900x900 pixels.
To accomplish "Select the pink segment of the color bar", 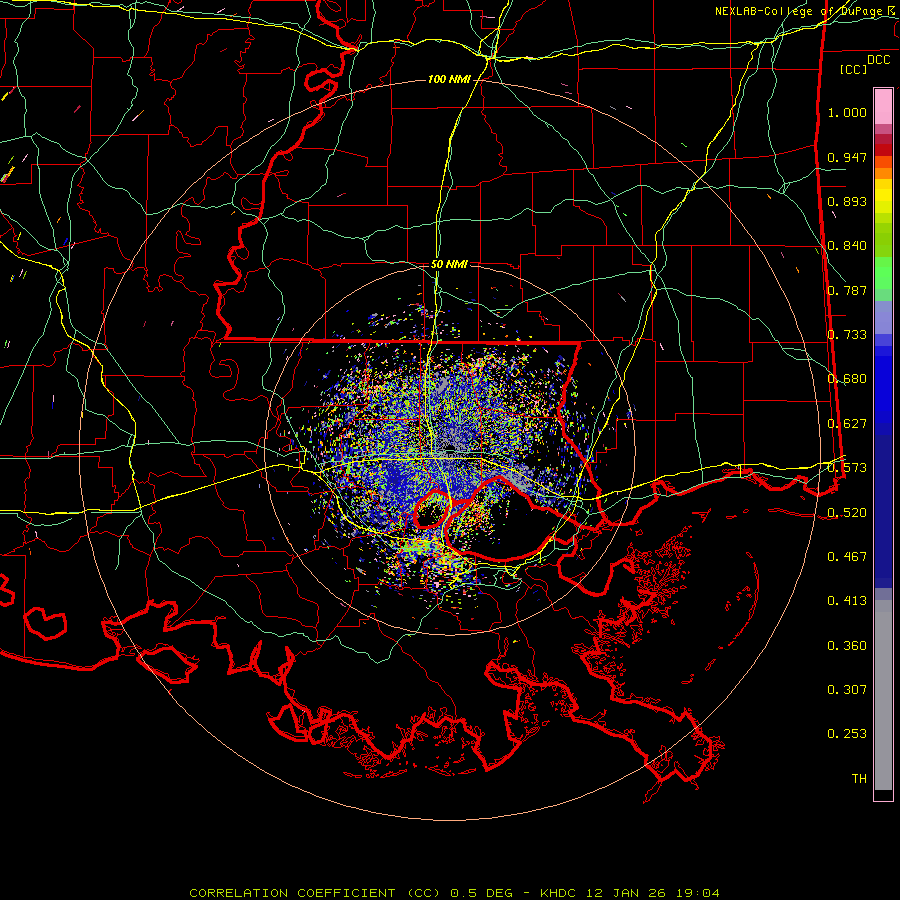I will pos(883,107).
